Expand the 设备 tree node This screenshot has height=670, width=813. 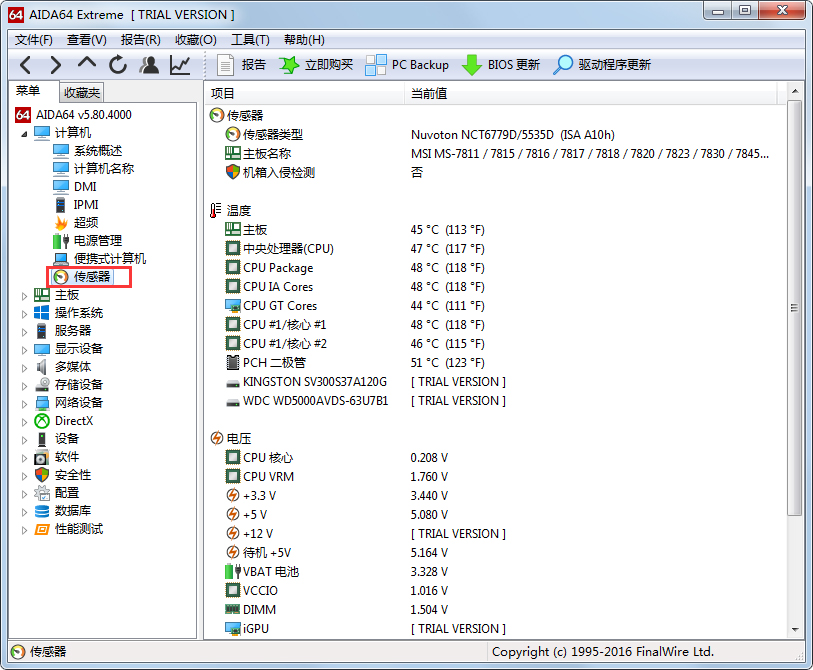(x=24, y=440)
